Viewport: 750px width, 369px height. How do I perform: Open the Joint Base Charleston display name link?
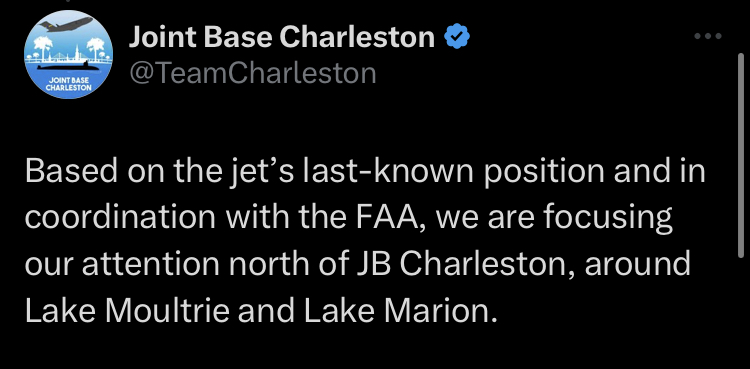(282, 37)
